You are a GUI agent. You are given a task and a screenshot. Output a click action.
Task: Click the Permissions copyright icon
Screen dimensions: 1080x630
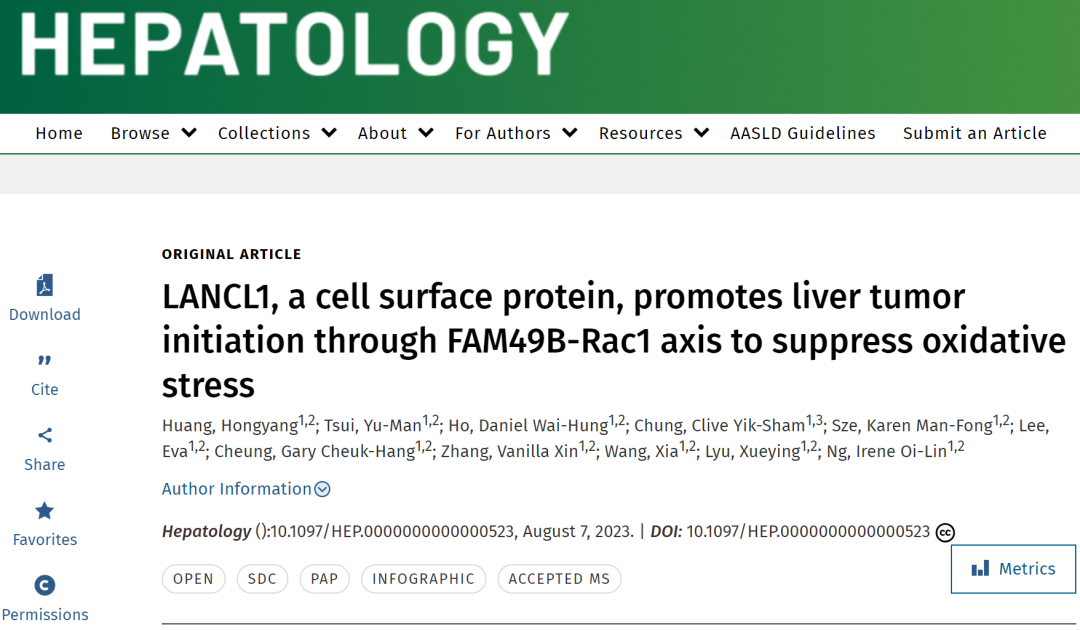[45, 586]
